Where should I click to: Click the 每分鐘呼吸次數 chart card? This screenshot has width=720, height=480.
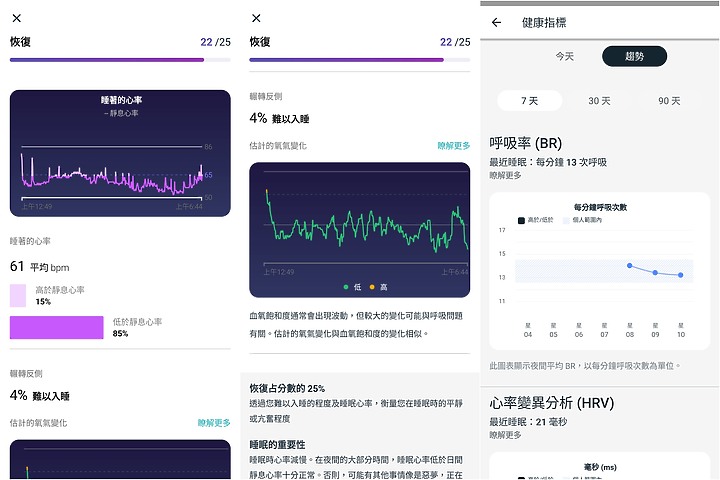pyautogui.click(x=600, y=271)
